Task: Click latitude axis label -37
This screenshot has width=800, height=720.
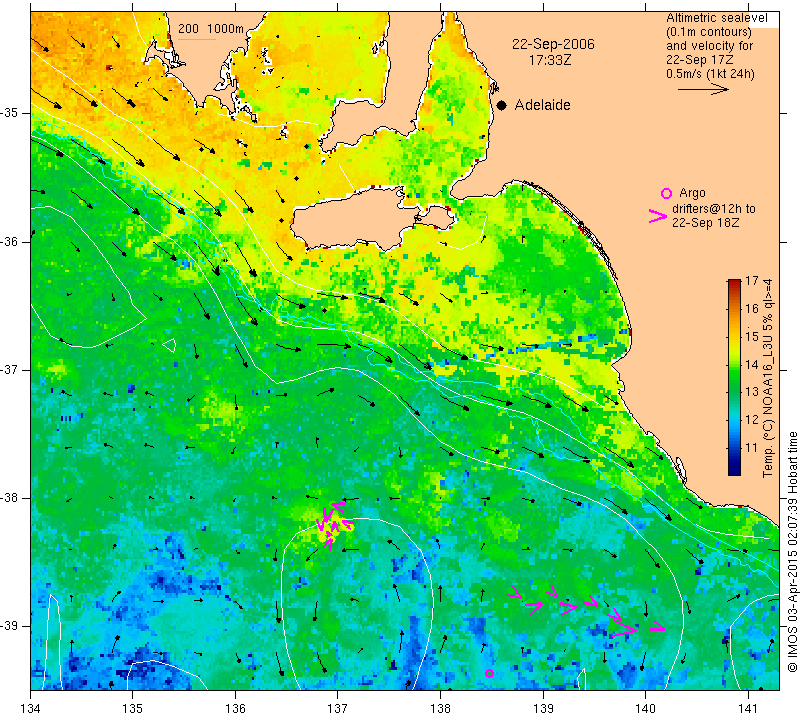Action: click(10, 369)
